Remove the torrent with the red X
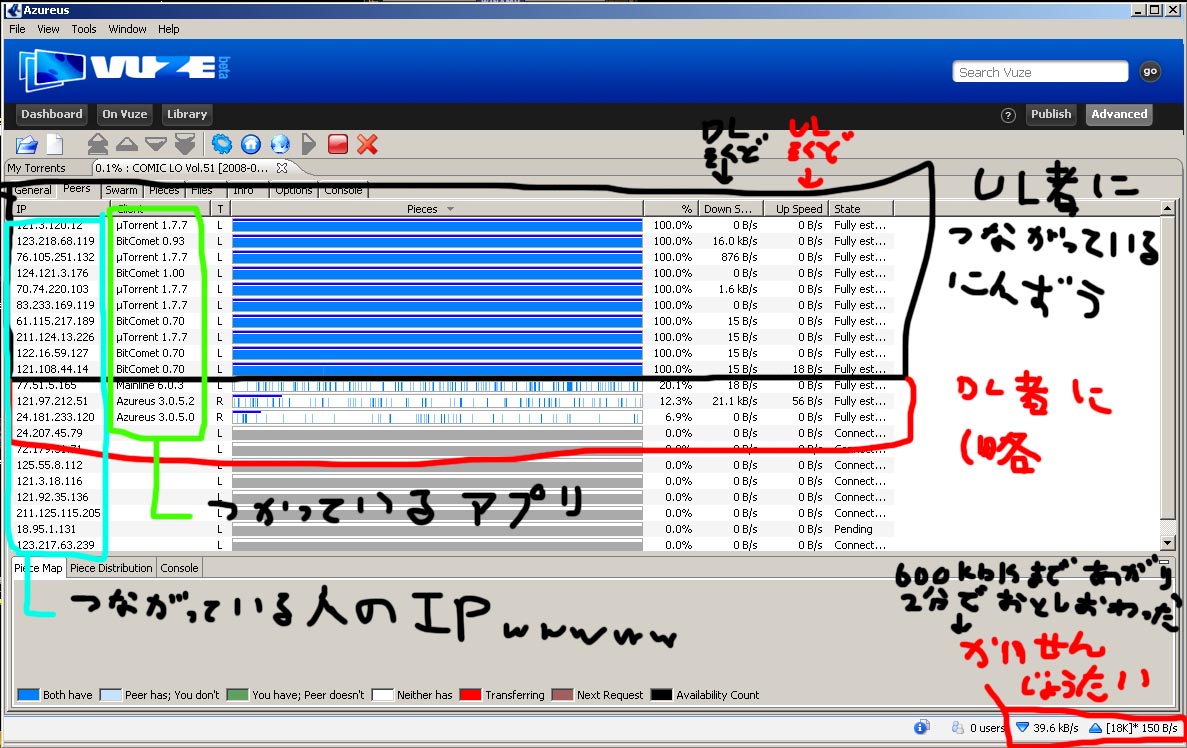 pyautogui.click(x=367, y=144)
